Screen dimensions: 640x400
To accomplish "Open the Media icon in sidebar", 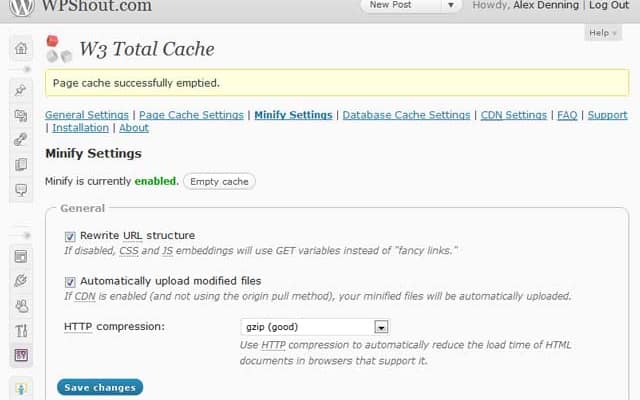I will pyautogui.click(x=21, y=116).
